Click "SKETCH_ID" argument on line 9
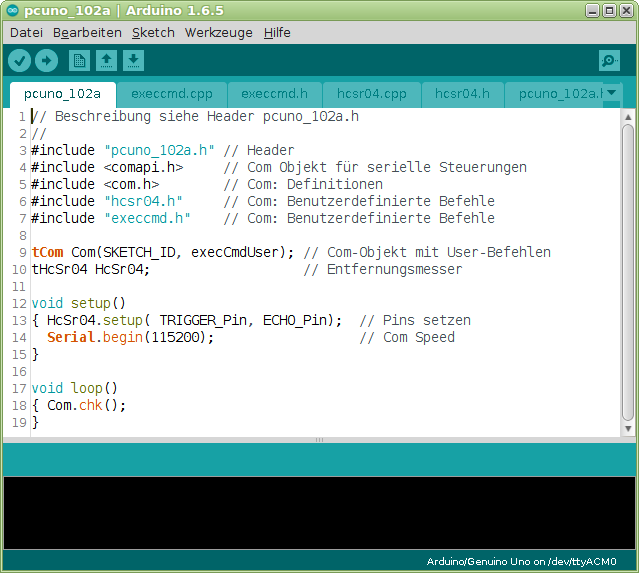This screenshot has height=573, width=639. 139,253
